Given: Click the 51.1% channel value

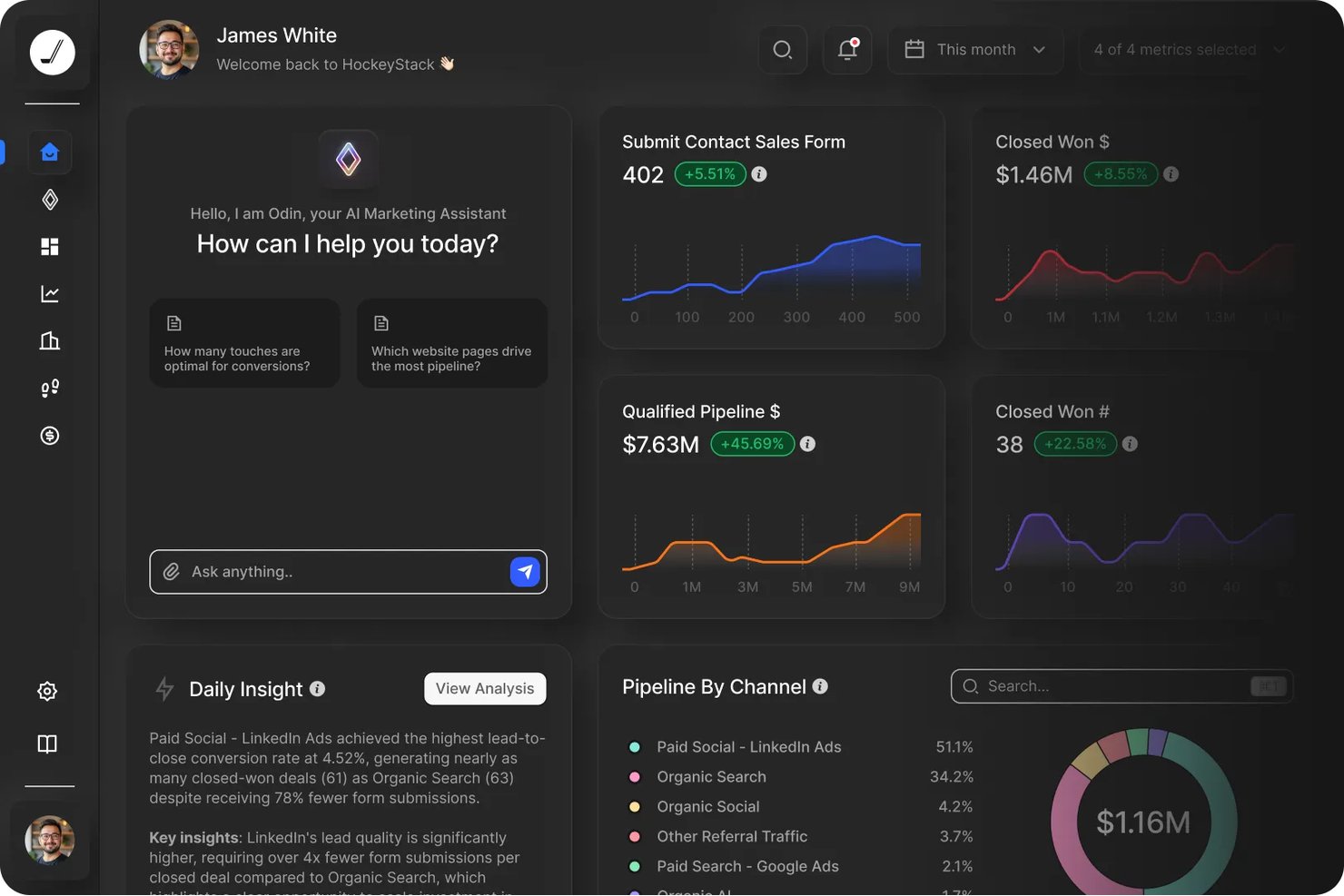Looking at the screenshot, I should (954, 747).
